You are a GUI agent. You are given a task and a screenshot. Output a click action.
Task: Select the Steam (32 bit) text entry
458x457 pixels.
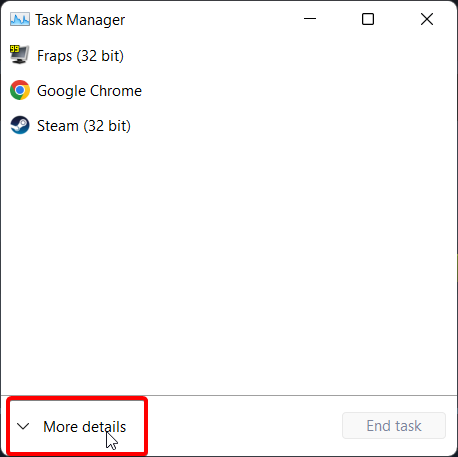(84, 126)
